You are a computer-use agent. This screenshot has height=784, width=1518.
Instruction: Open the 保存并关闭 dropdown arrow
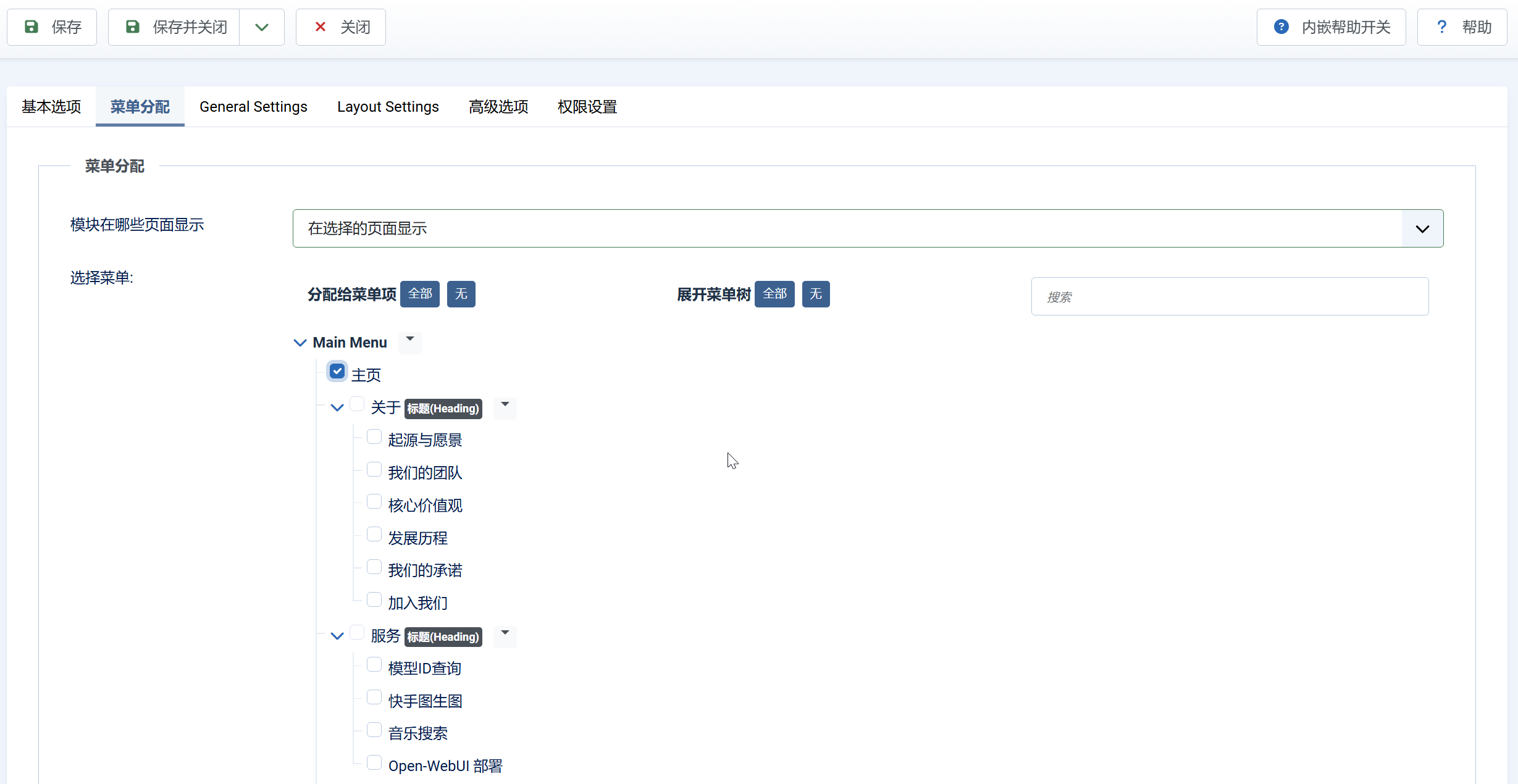pyautogui.click(x=262, y=27)
